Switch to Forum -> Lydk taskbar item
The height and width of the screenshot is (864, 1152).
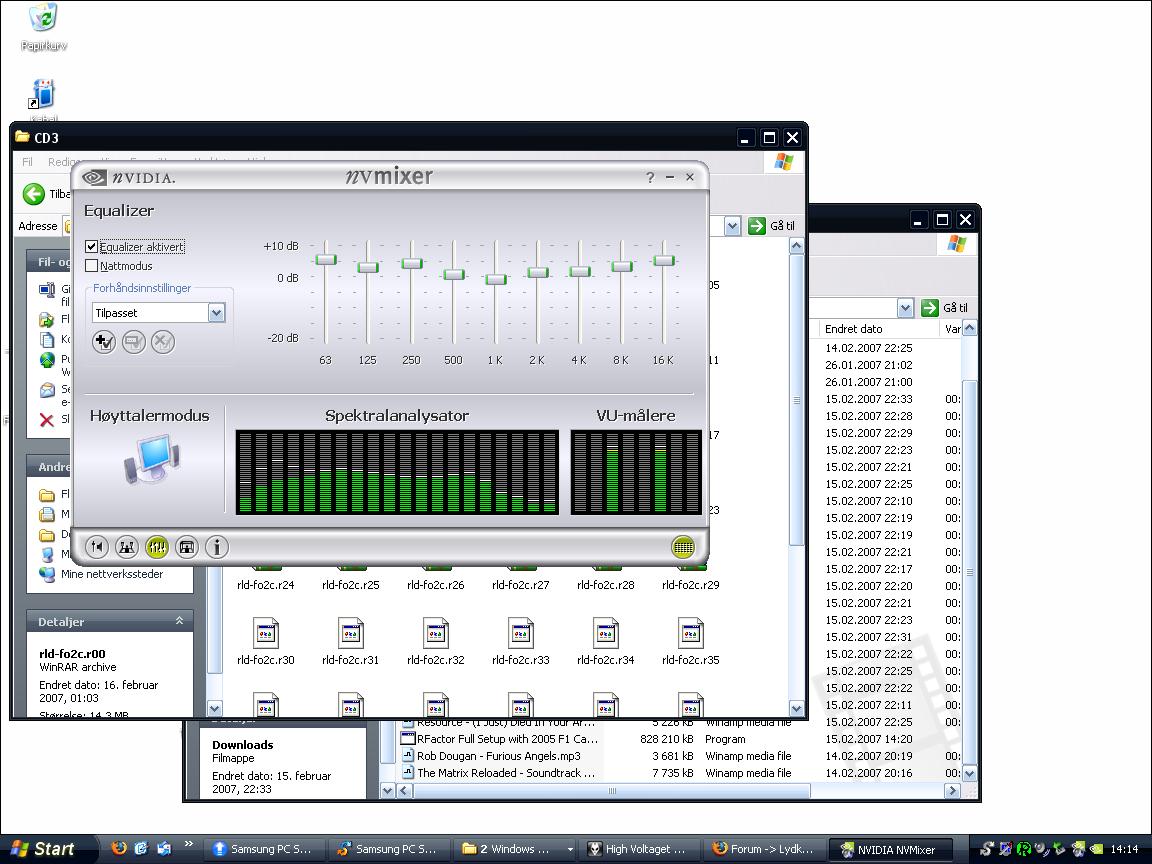(x=764, y=849)
